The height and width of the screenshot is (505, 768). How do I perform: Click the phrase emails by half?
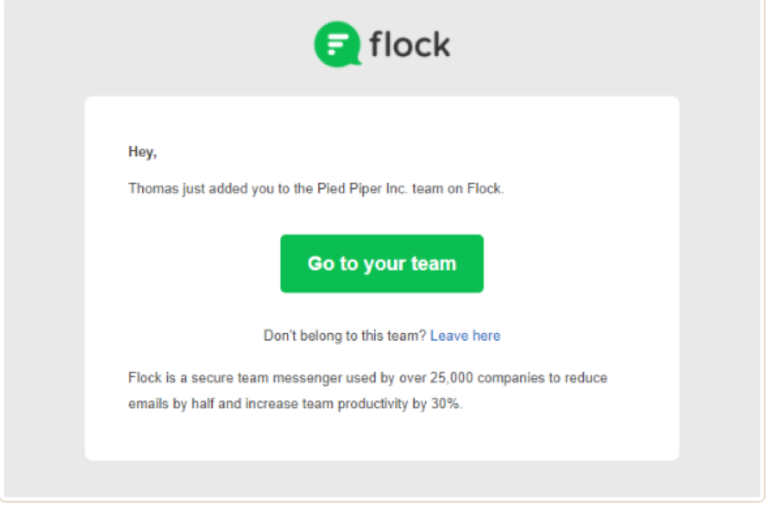170,406
